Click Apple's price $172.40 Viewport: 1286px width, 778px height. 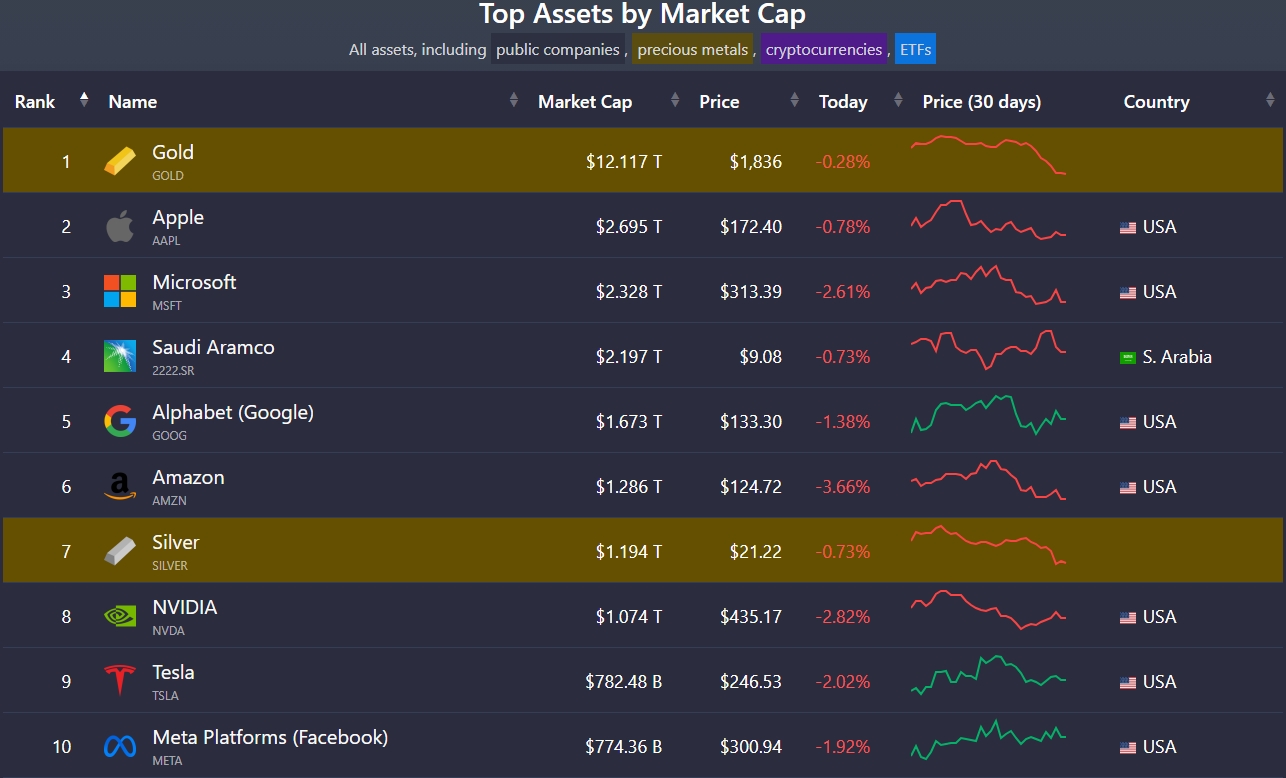(x=751, y=227)
